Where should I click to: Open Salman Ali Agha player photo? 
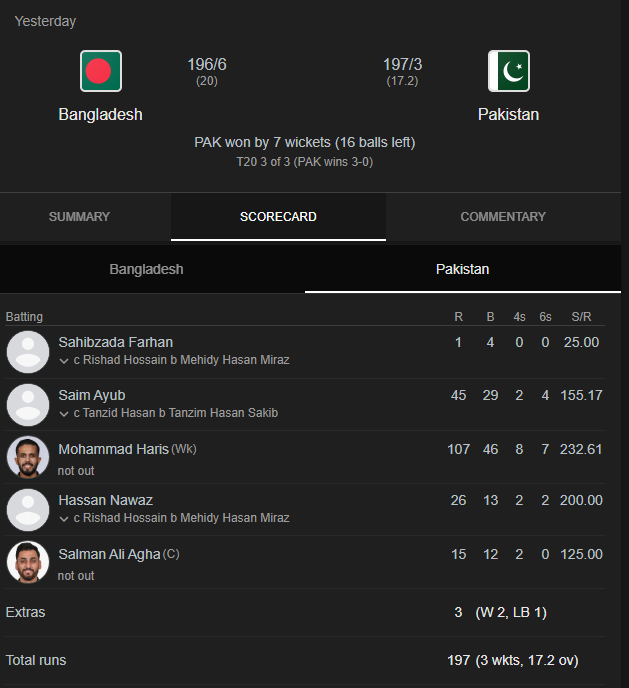[28, 562]
